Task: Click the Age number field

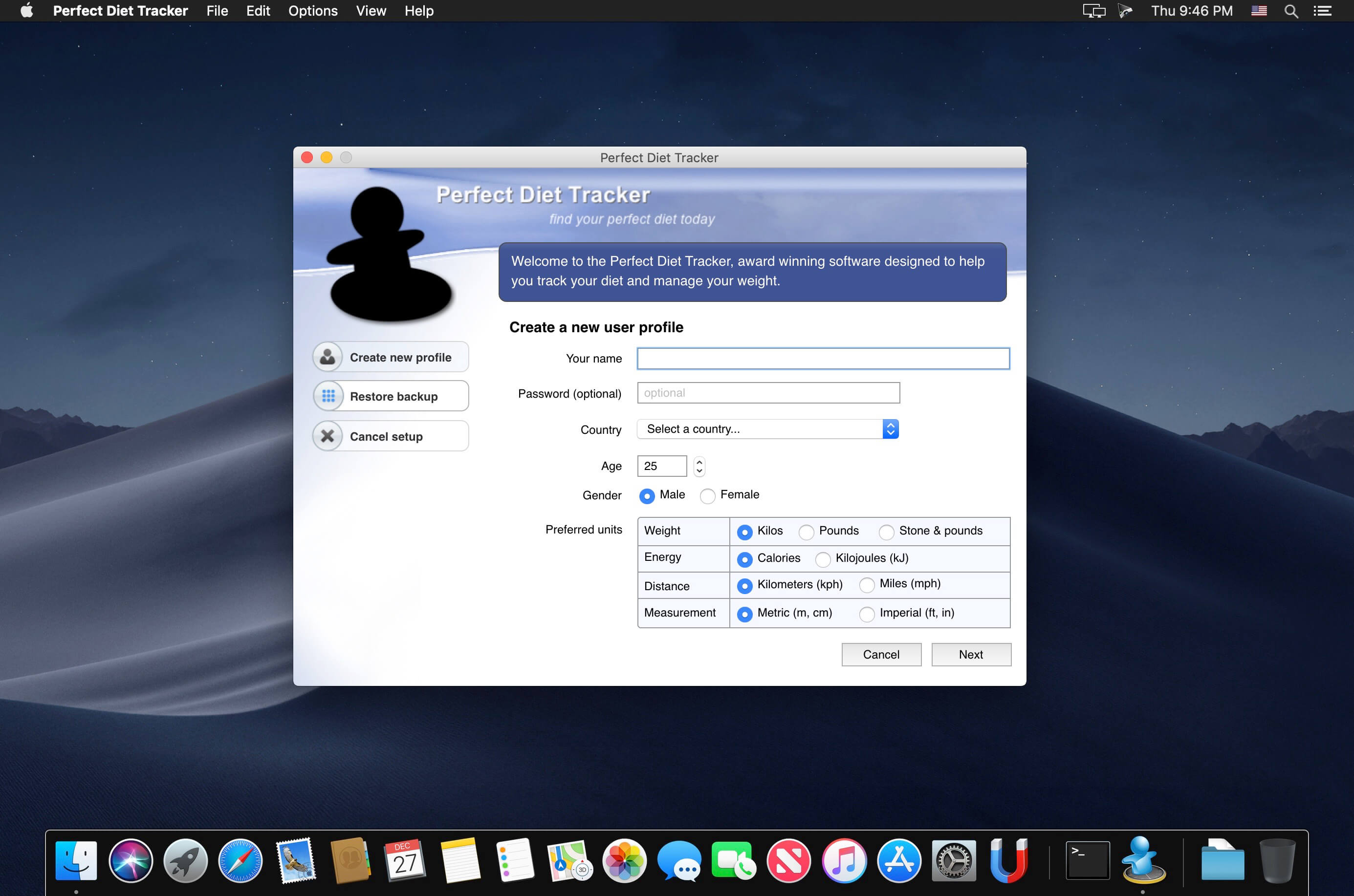Action: (x=662, y=466)
